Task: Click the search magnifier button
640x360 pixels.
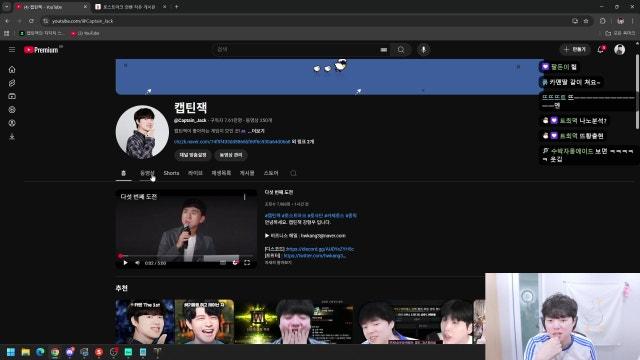Action: coord(401,50)
